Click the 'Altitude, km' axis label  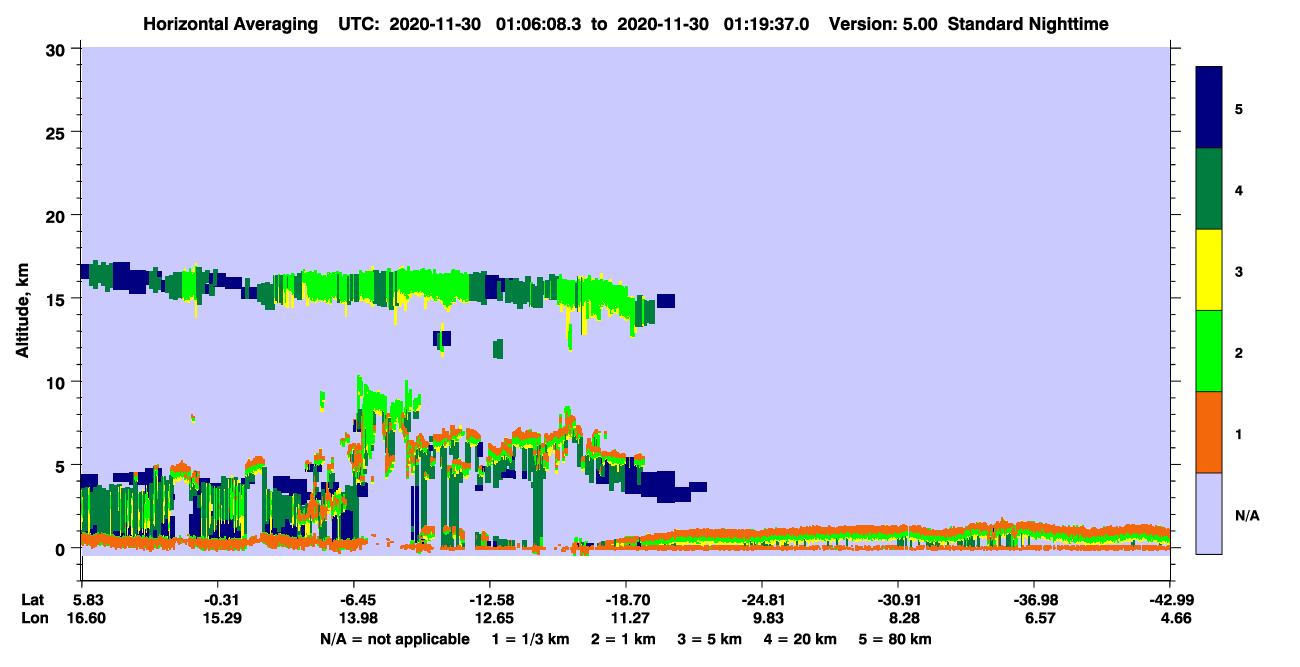[22, 311]
